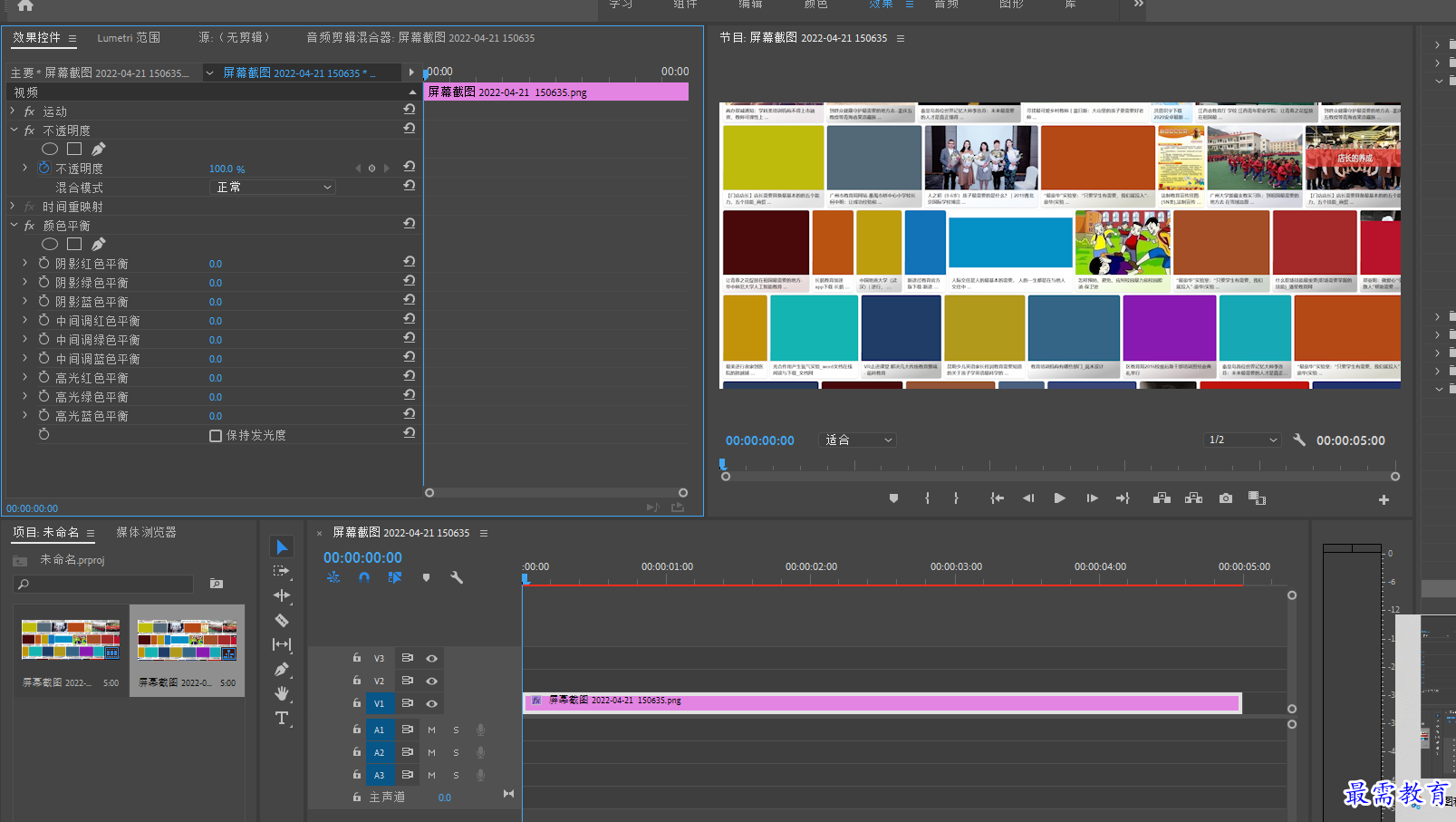This screenshot has width=1456, height=822.
Task: Toggle V2 track visibility eye
Action: click(x=431, y=682)
